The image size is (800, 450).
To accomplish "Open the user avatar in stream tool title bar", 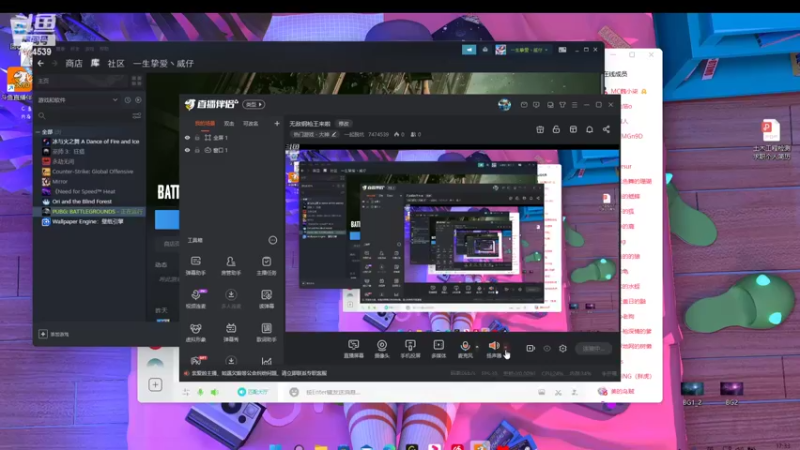I will [x=505, y=105].
